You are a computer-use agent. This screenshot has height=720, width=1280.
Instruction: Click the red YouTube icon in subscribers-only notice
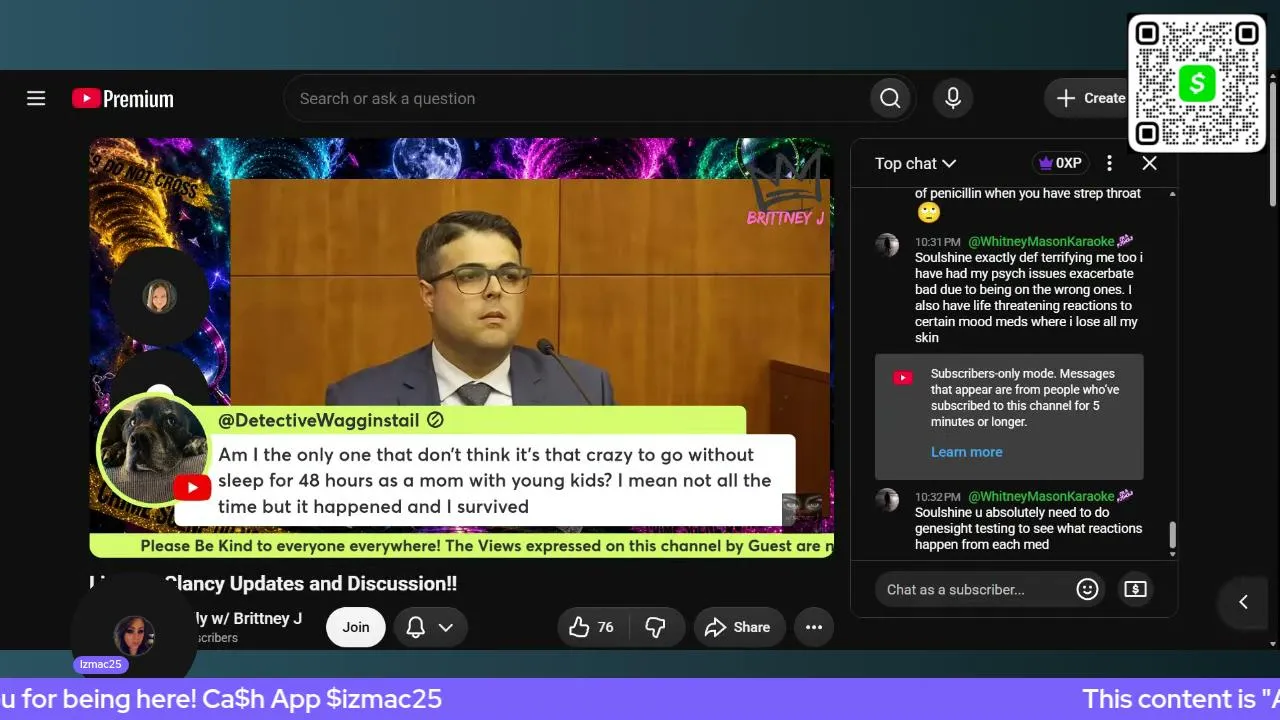(903, 378)
